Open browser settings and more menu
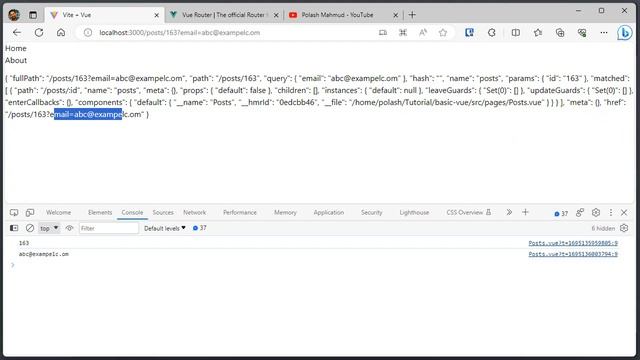This screenshot has width=640, height=360. coord(604,33)
